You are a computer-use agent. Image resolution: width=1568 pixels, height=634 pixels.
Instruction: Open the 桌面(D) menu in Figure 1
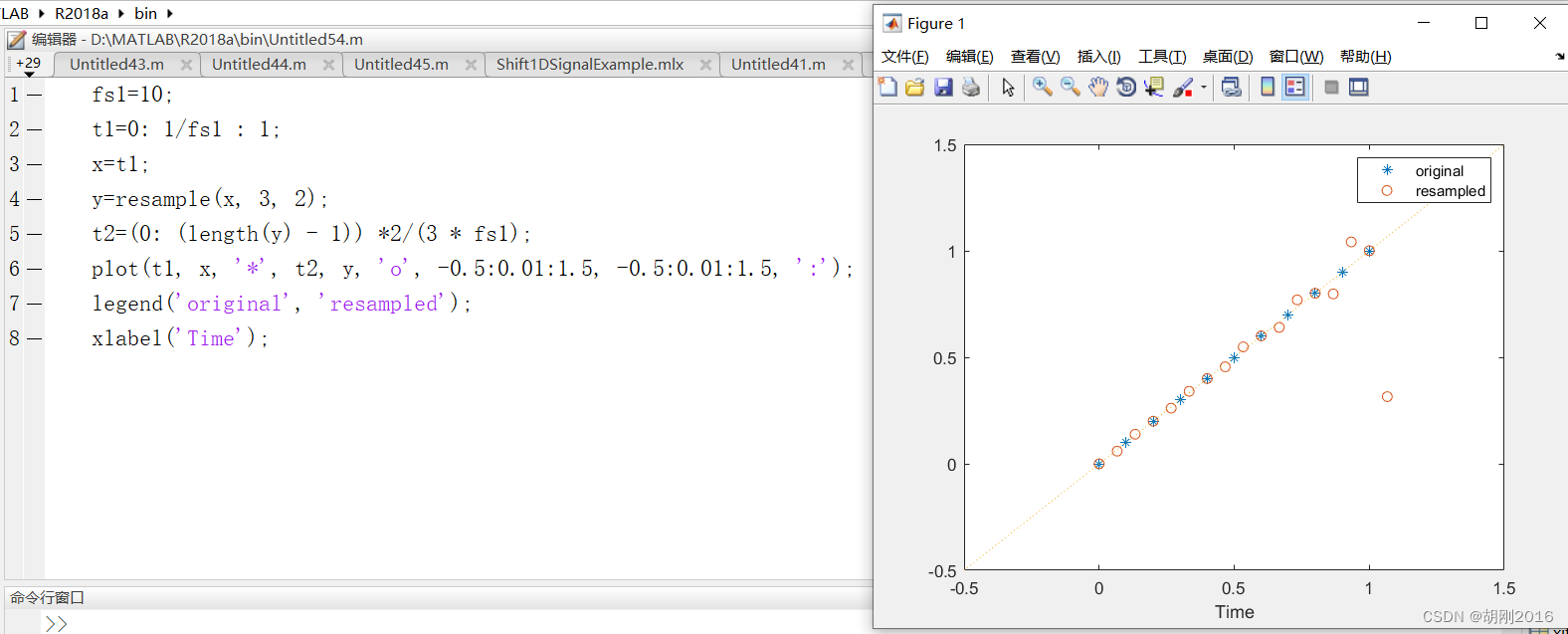pyautogui.click(x=1227, y=57)
